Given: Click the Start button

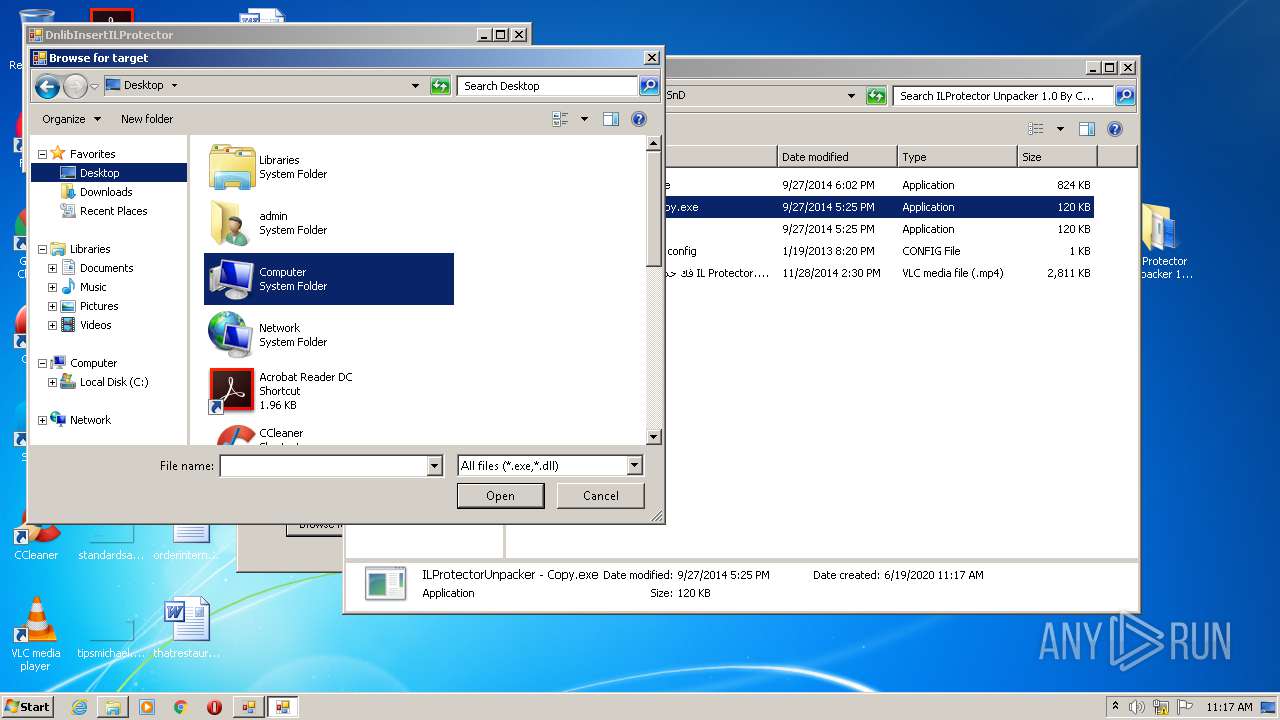Looking at the screenshot, I should click(x=27, y=707).
